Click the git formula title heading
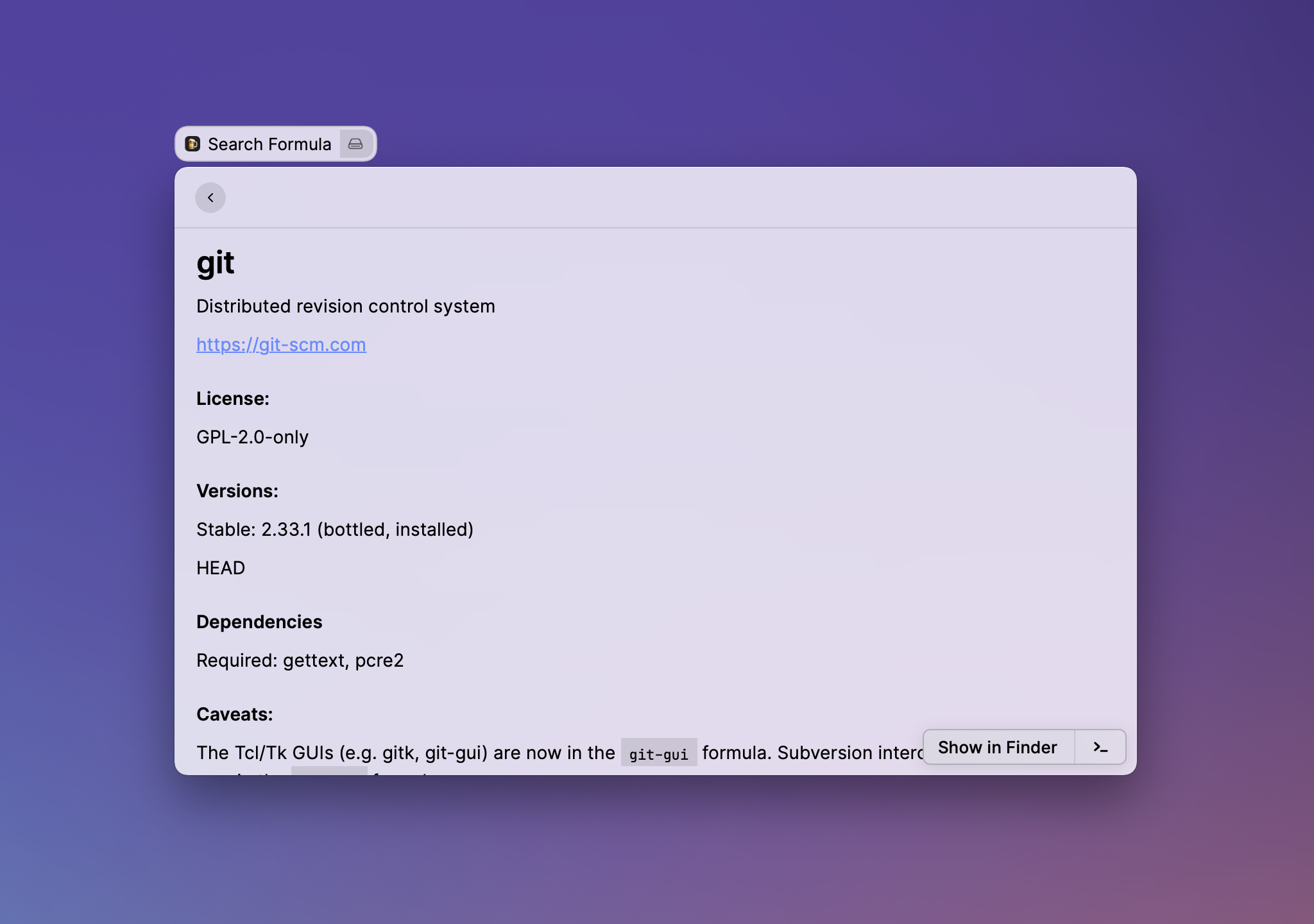 tap(216, 263)
